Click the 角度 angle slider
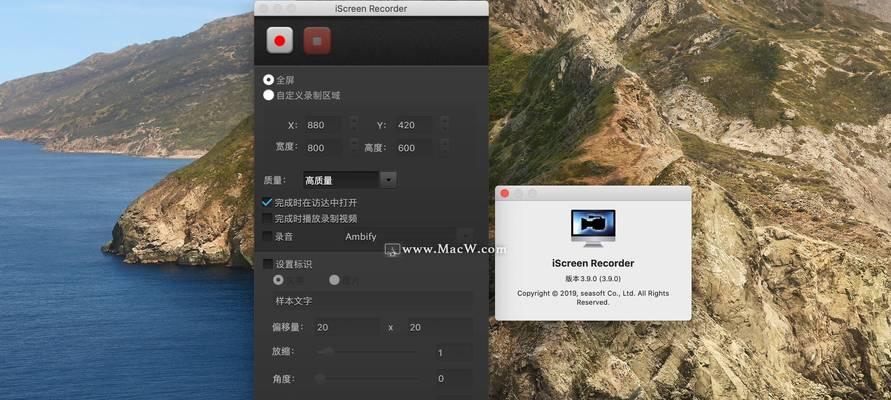The width and height of the screenshot is (891, 400). [x=367, y=377]
